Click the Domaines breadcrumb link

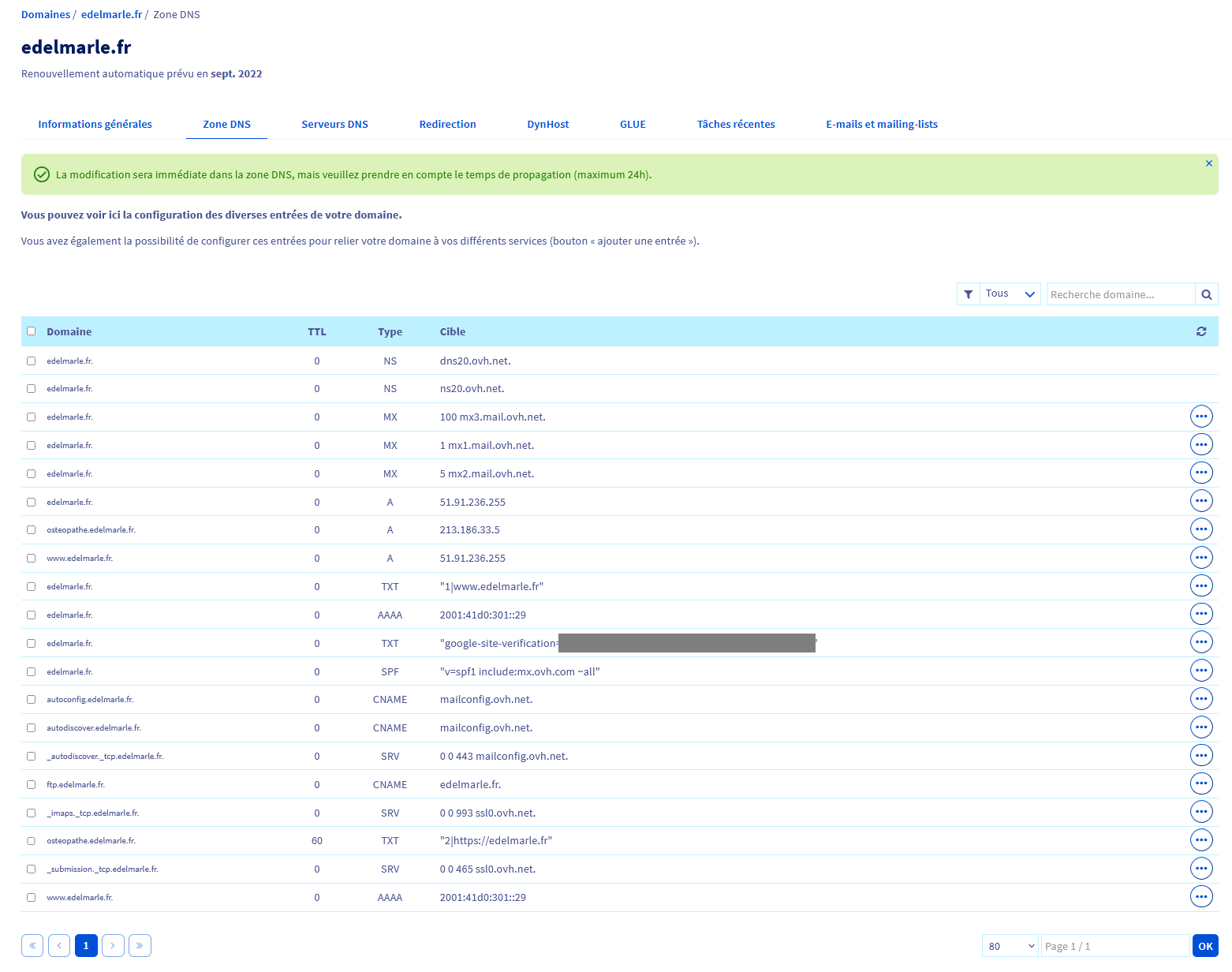click(x=46, y=14)
